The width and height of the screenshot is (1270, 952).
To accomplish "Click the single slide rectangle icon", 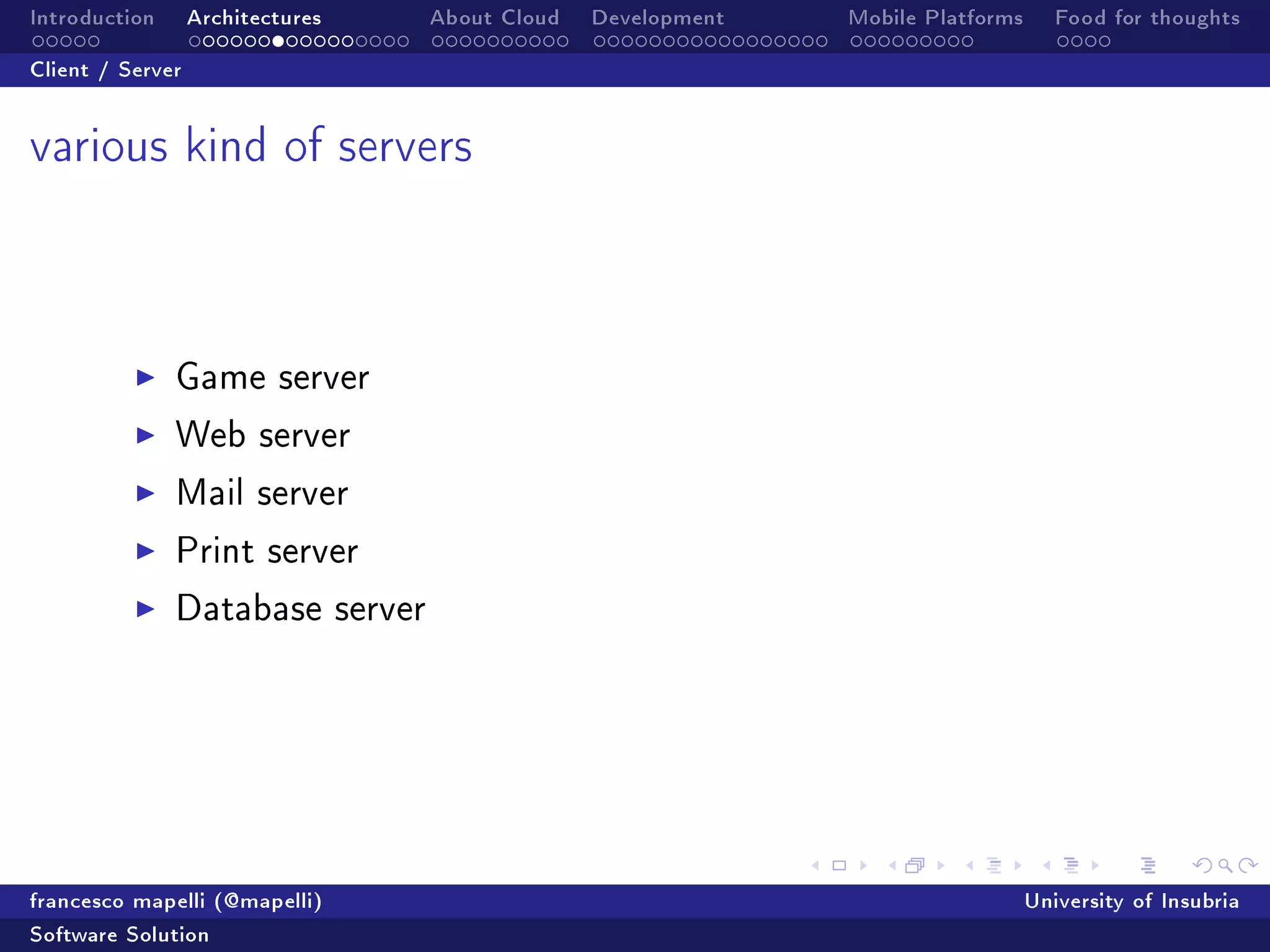I will 839,865.
